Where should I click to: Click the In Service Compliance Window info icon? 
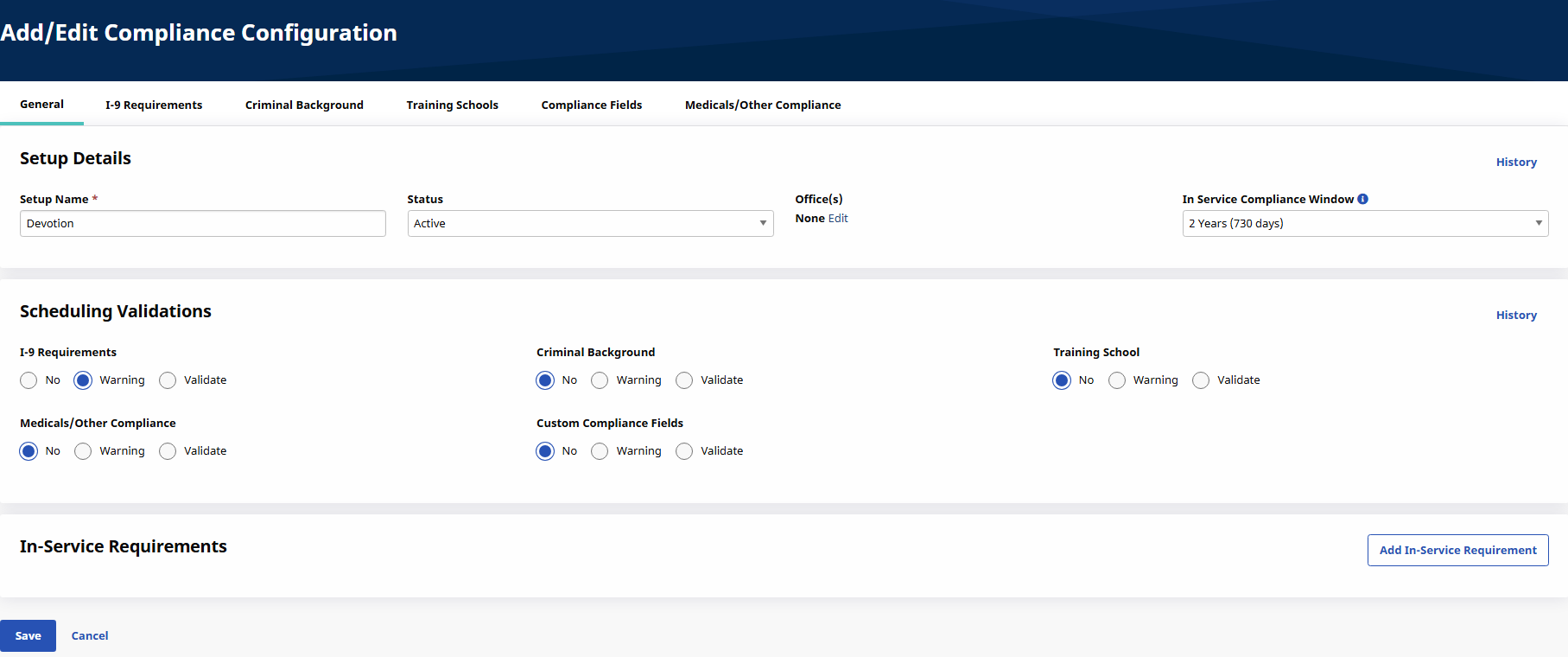[x=1362, y=199]
